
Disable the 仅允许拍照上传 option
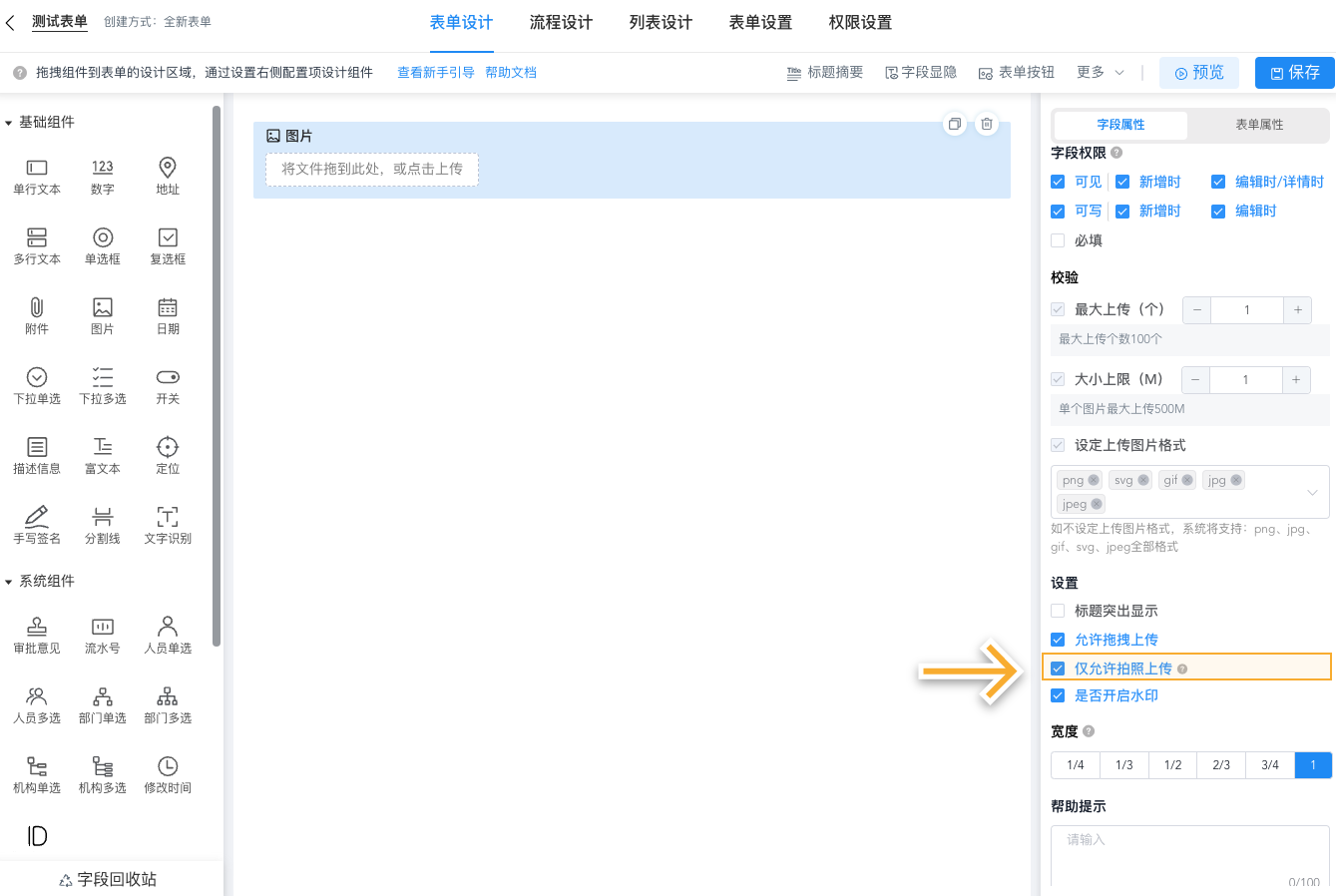[x=1058, y=668]
